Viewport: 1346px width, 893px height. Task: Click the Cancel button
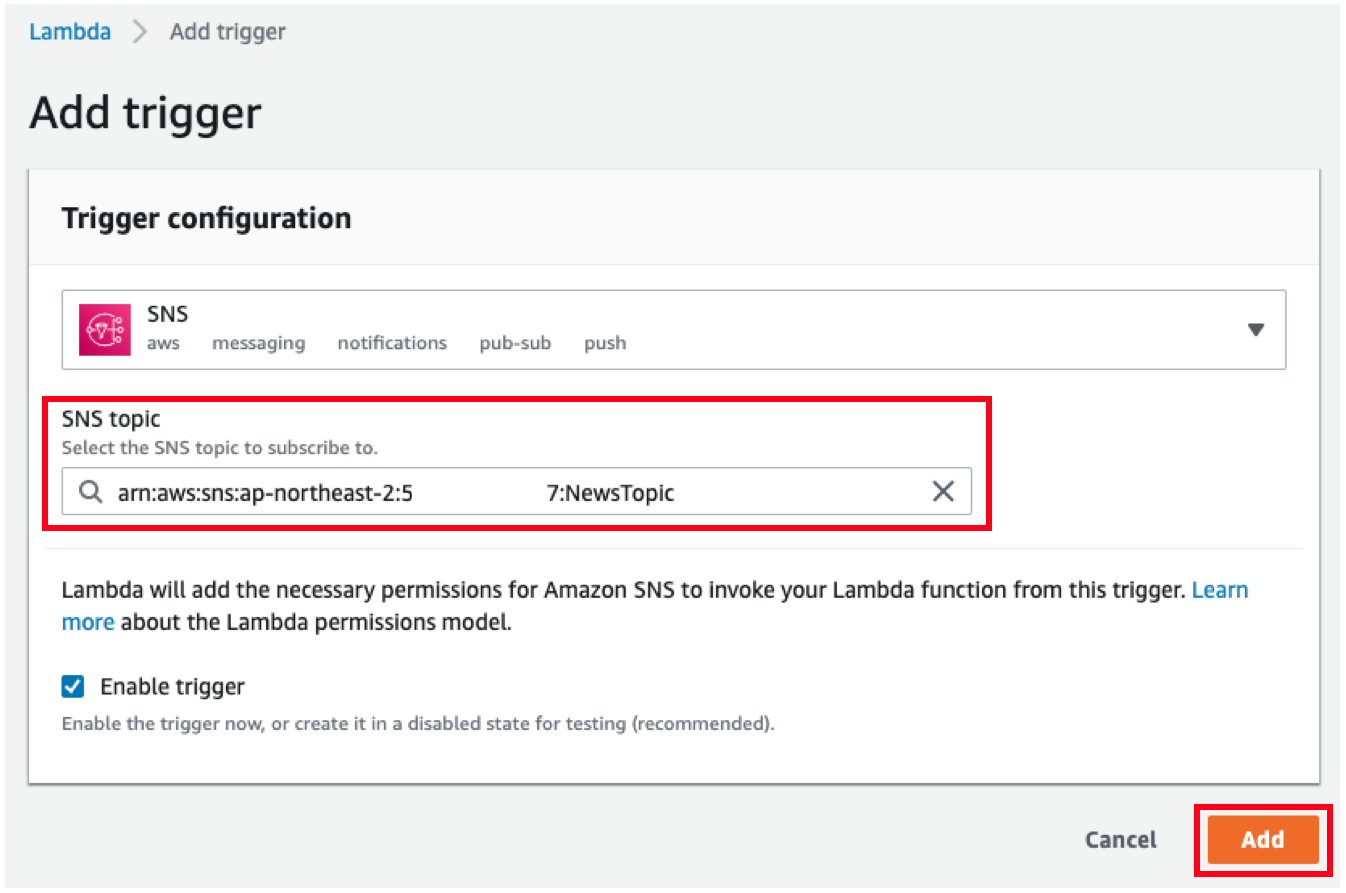tap(1121, 840)
